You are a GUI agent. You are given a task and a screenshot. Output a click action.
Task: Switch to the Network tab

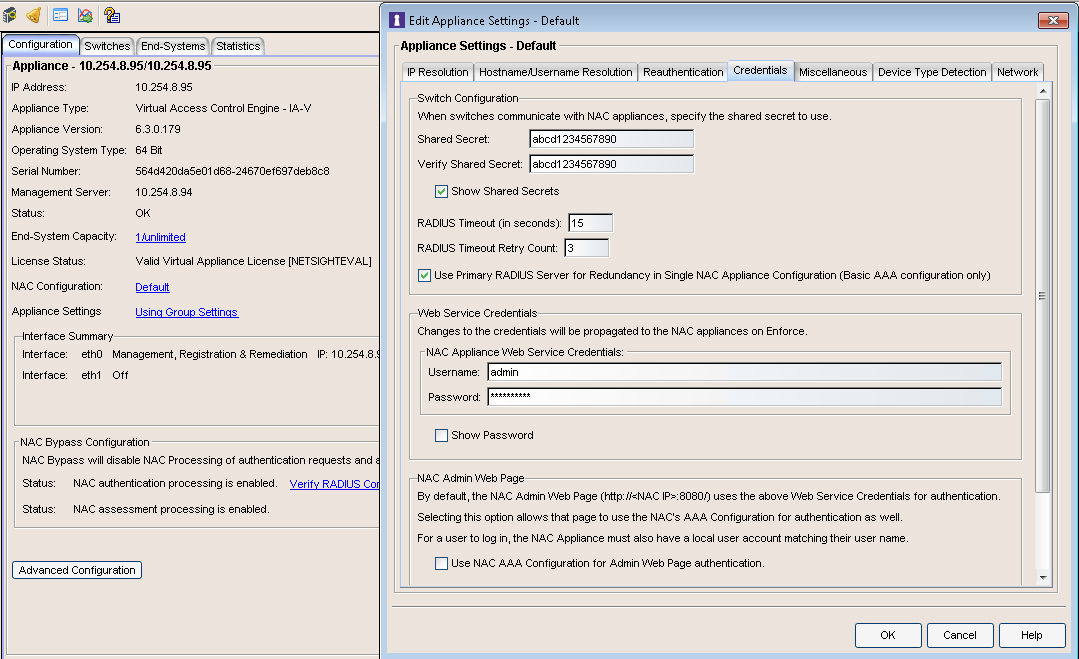pos(1017,72)
